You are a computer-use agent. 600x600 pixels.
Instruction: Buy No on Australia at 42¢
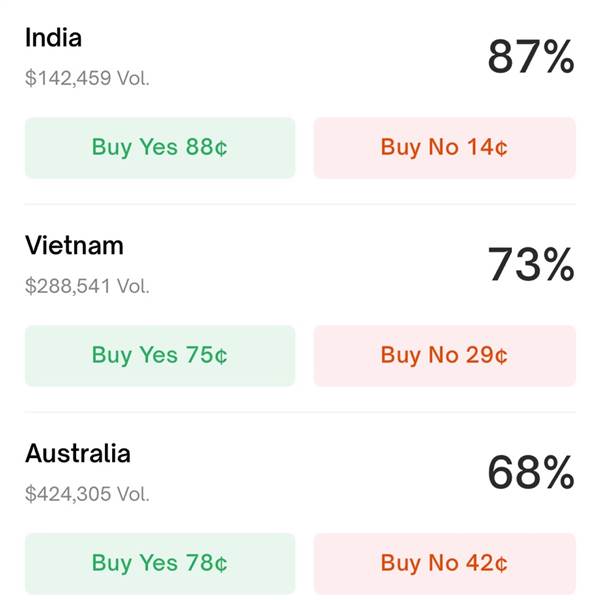pyautogui.click(x=445, y=563)
